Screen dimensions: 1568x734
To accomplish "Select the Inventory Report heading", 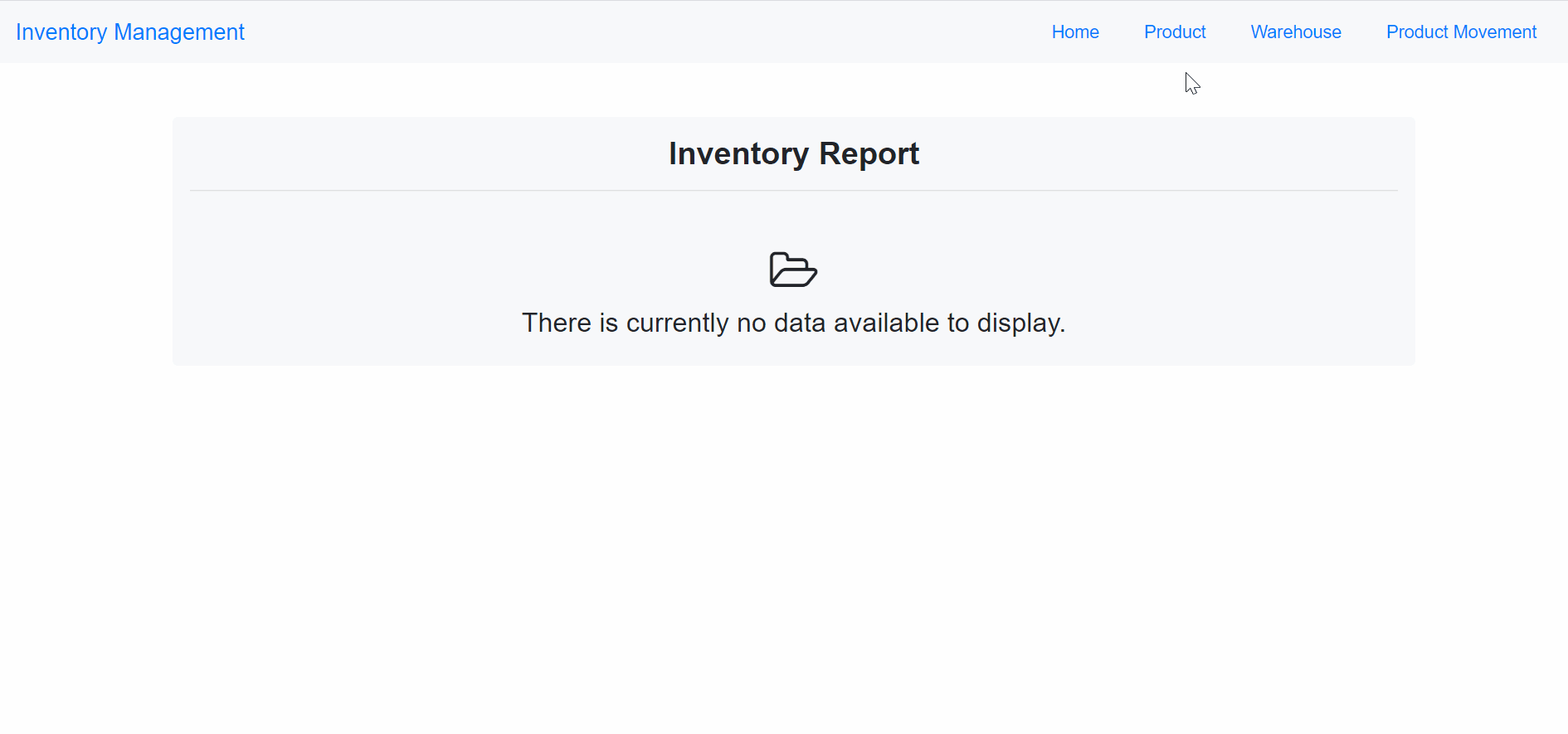I will click(x=794, y=153).
